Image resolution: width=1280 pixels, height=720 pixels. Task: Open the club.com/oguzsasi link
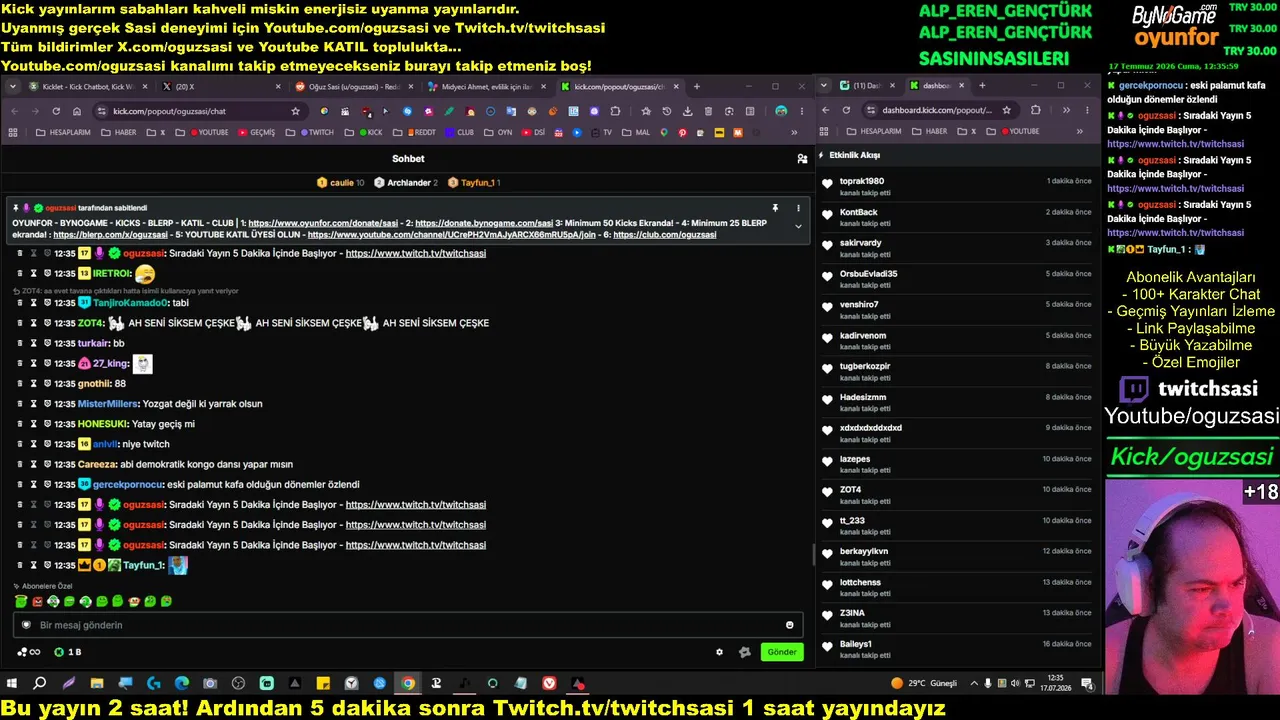(665, 235)
